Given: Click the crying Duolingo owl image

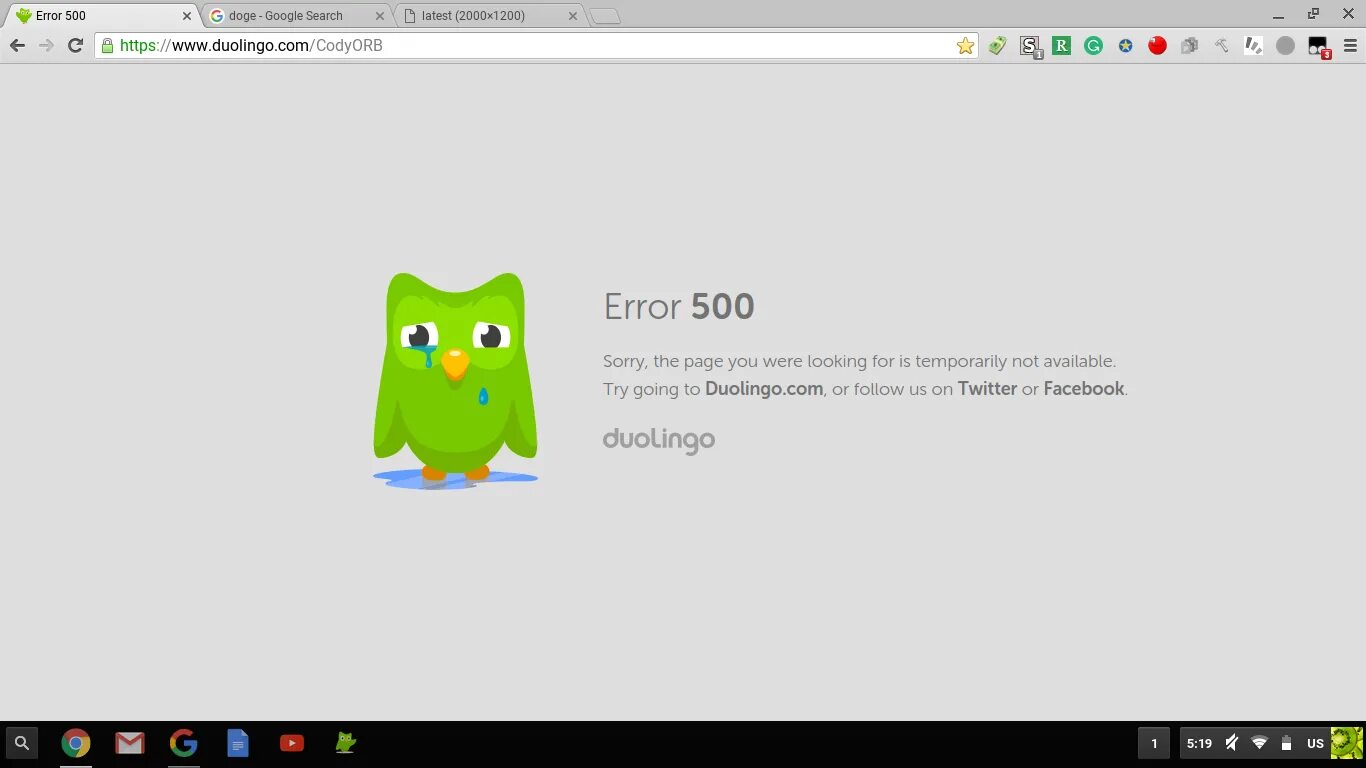Looking at the screenshot, I should (x=456, y=381).
